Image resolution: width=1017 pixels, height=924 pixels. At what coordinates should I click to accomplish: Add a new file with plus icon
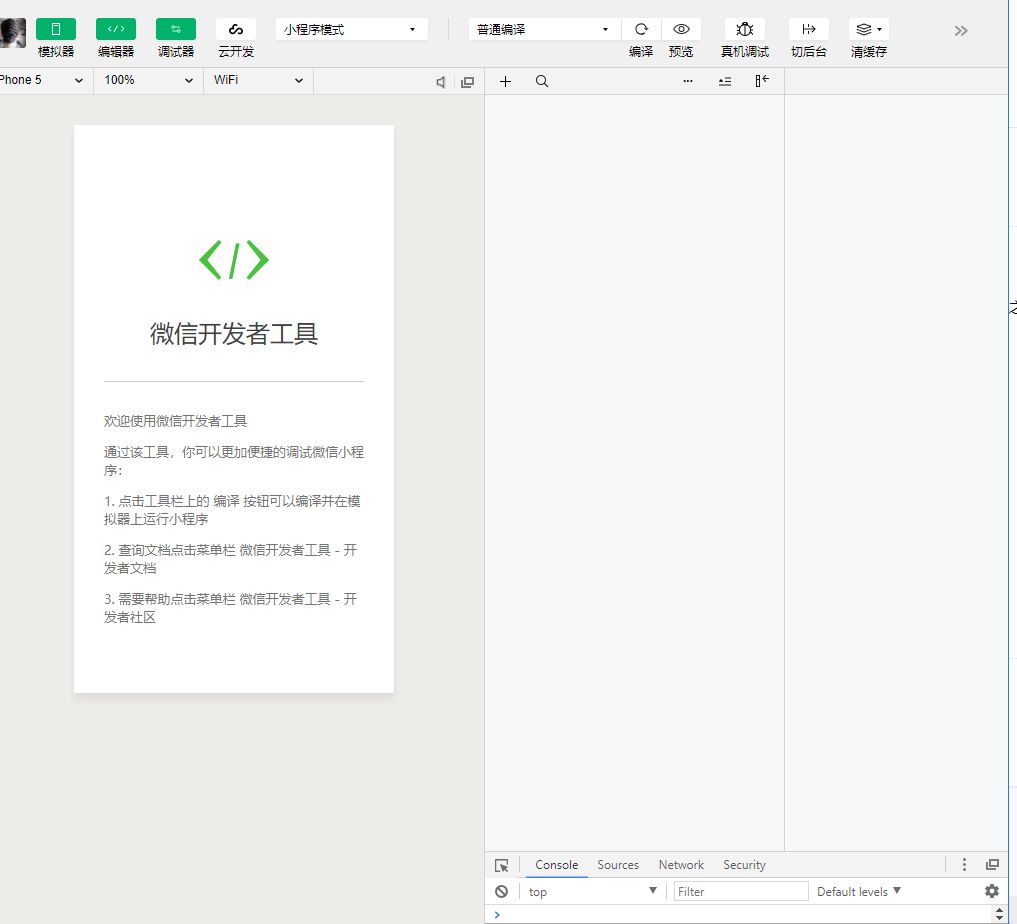(x=505, y=82)
